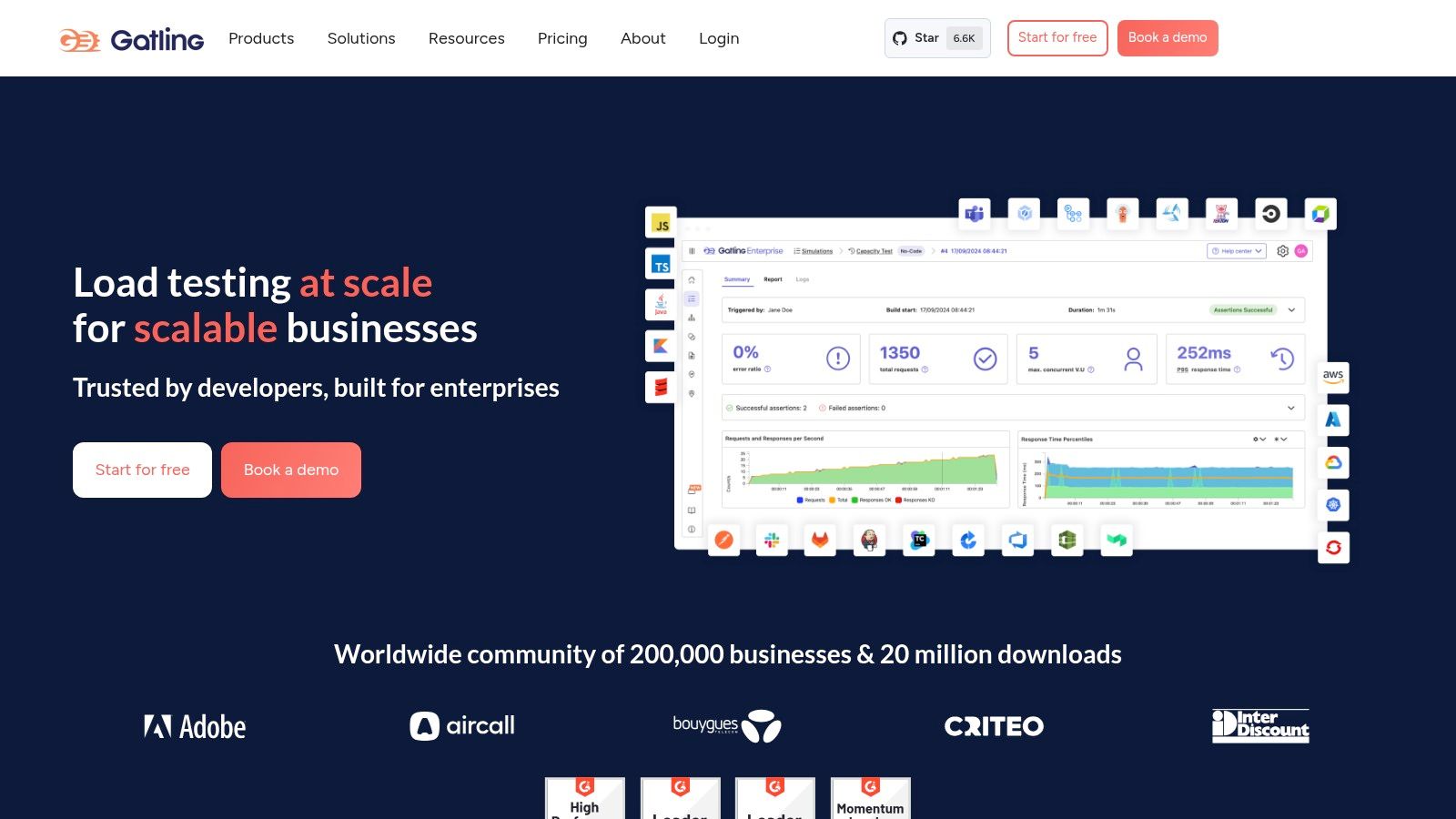
Task: Select the Kotlin language icon
Action: [x=661, y=346]
